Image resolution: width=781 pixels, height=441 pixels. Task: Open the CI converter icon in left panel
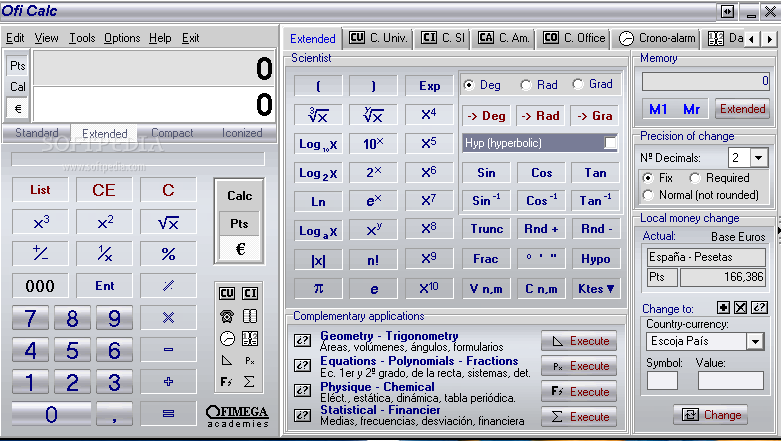pyautogui.click(x=250, y=293)
